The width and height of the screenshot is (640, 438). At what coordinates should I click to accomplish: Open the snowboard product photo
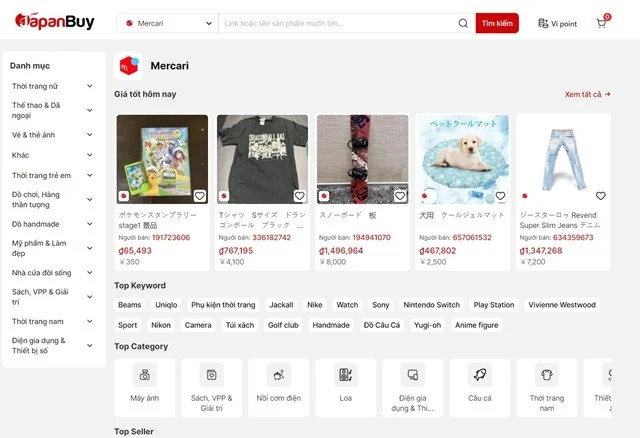coord(362,159)
